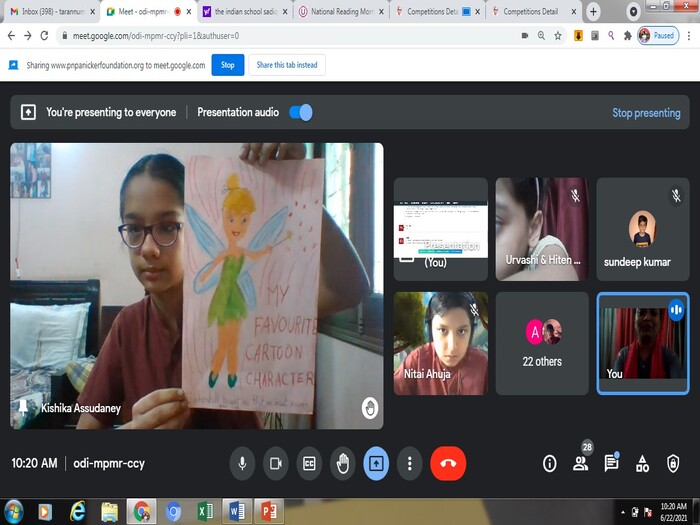Raise hand in Meet toolbar
This screenshot has width=700, height=525.
(x=342, y=463)
